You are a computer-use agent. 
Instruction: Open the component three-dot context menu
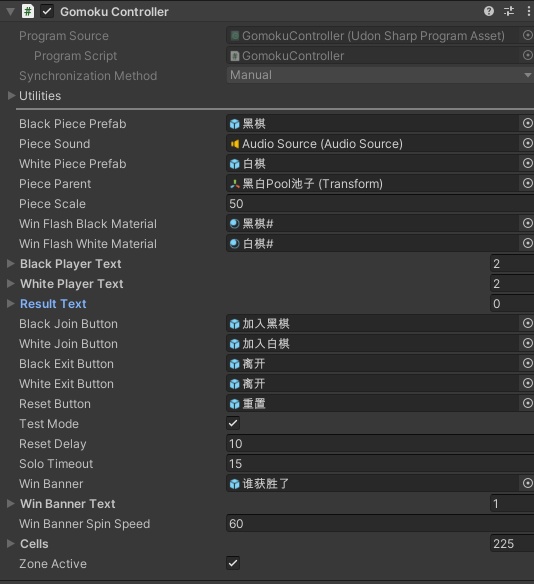click(528, 11)
